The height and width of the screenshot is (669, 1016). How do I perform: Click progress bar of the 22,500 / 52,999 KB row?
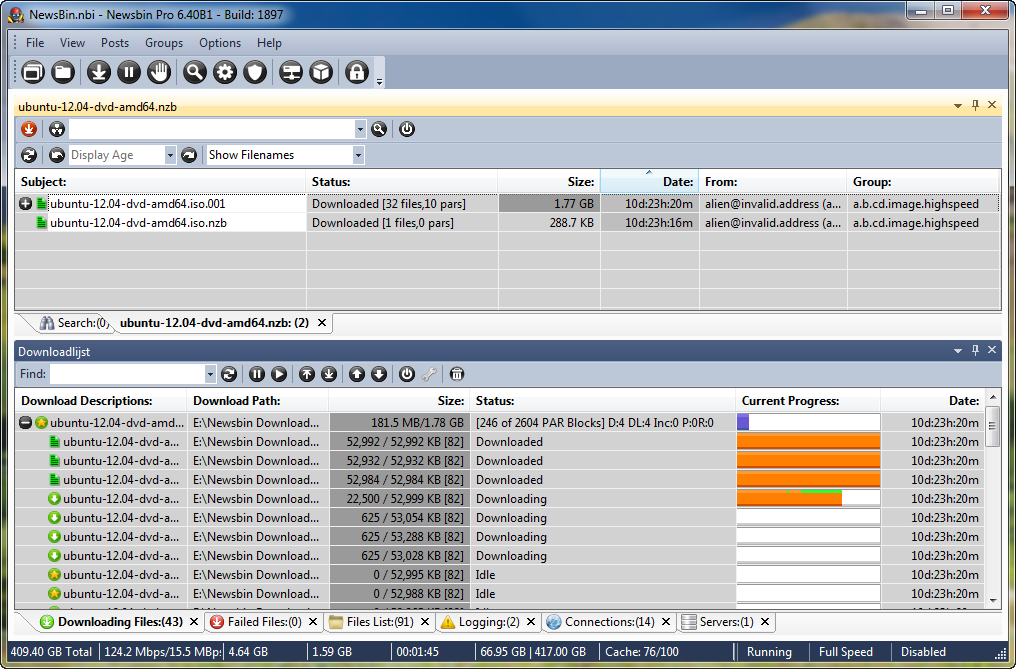click(808, 499)
